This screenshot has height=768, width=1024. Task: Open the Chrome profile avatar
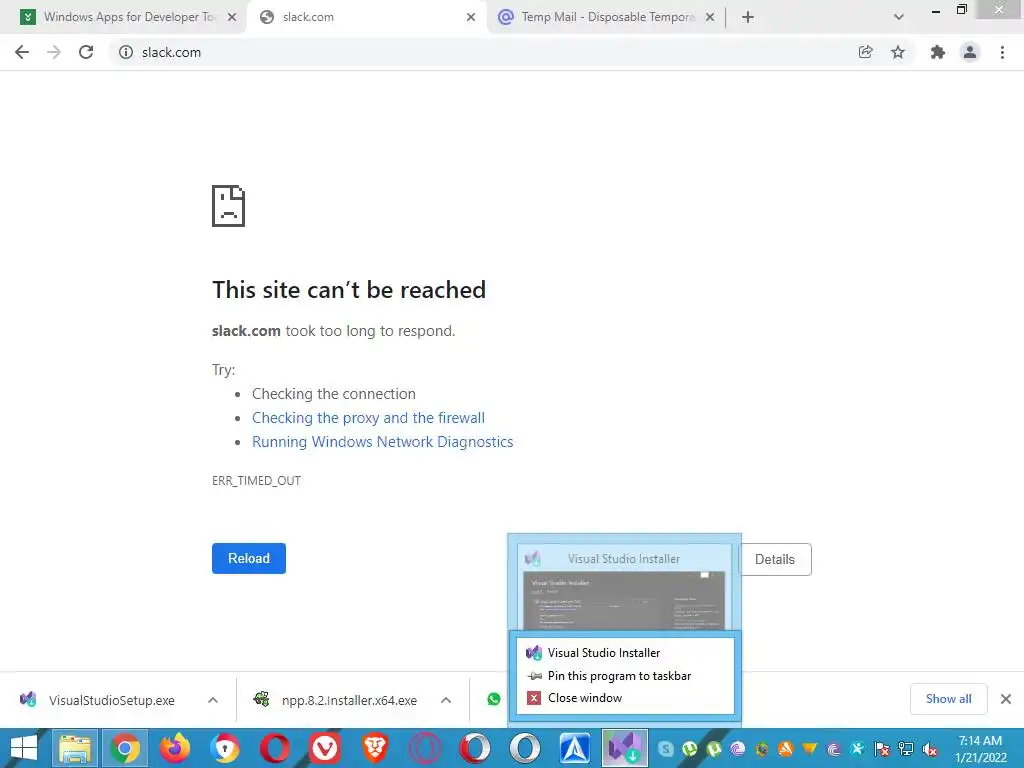pos(970,52)
